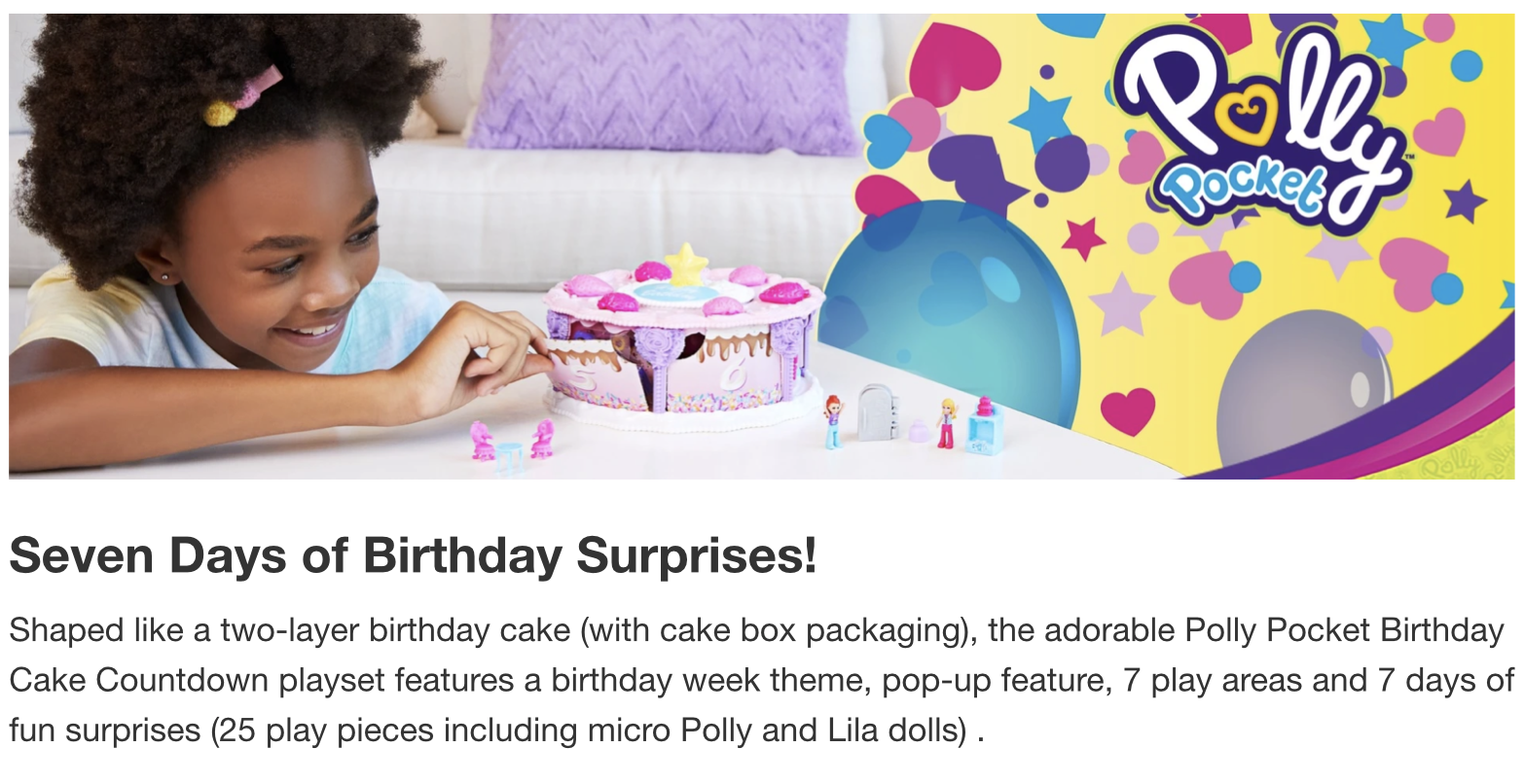Click the blue mini cake stand accessory

point(985,426)
